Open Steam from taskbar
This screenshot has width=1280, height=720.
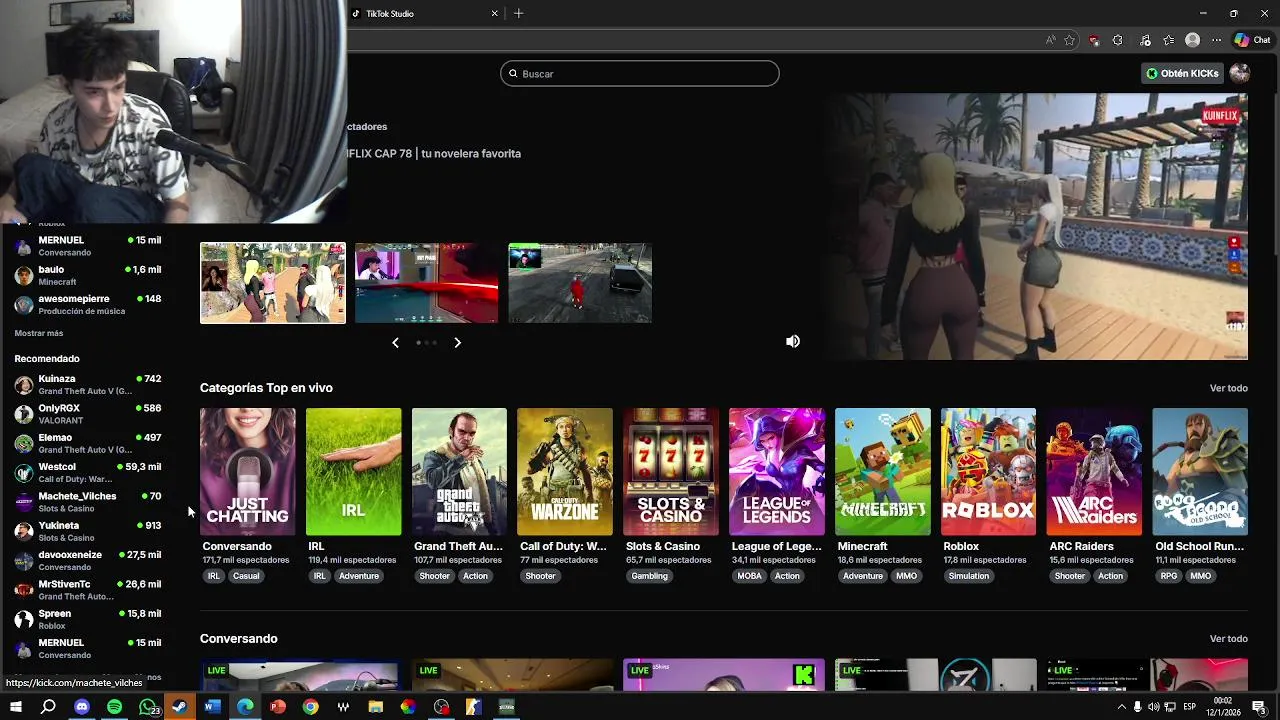pyautogui.click(x=180, y=707)
